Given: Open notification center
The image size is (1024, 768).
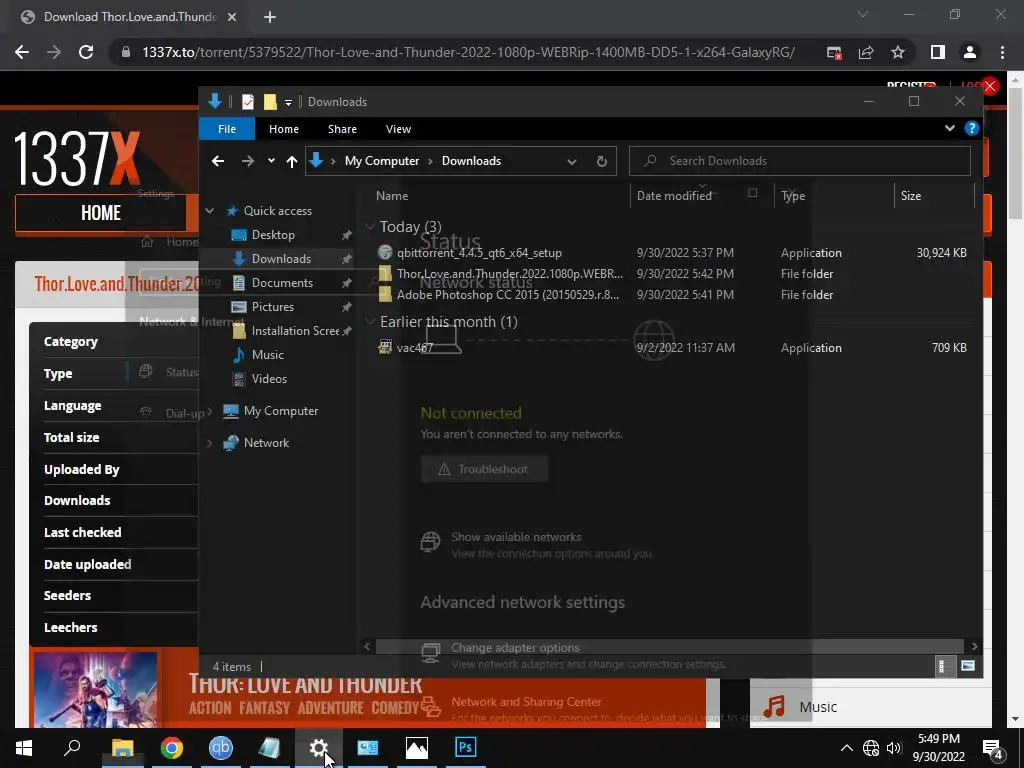Looking at the screenshot, I should coord(993,748).
